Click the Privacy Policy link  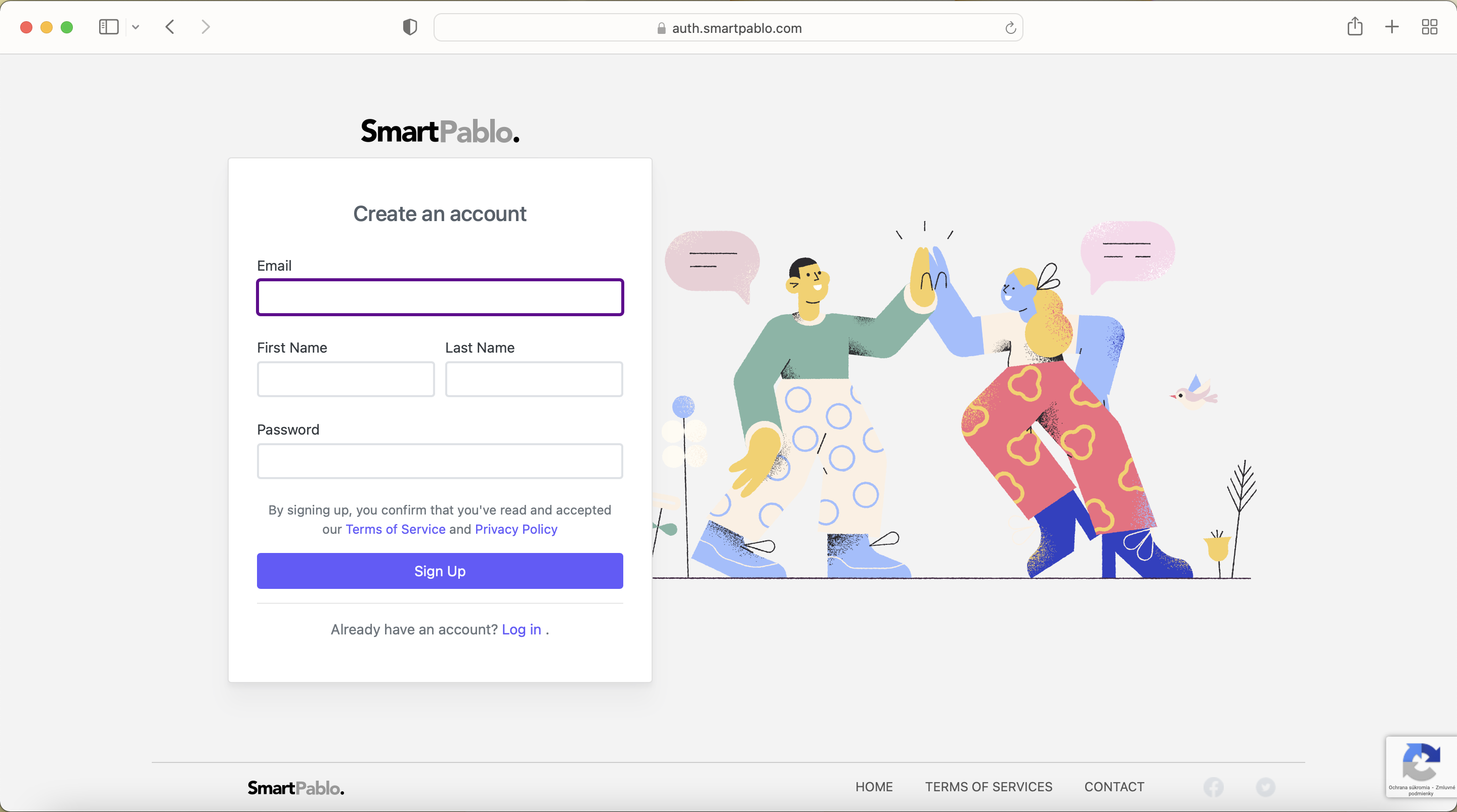pos(516,529)
